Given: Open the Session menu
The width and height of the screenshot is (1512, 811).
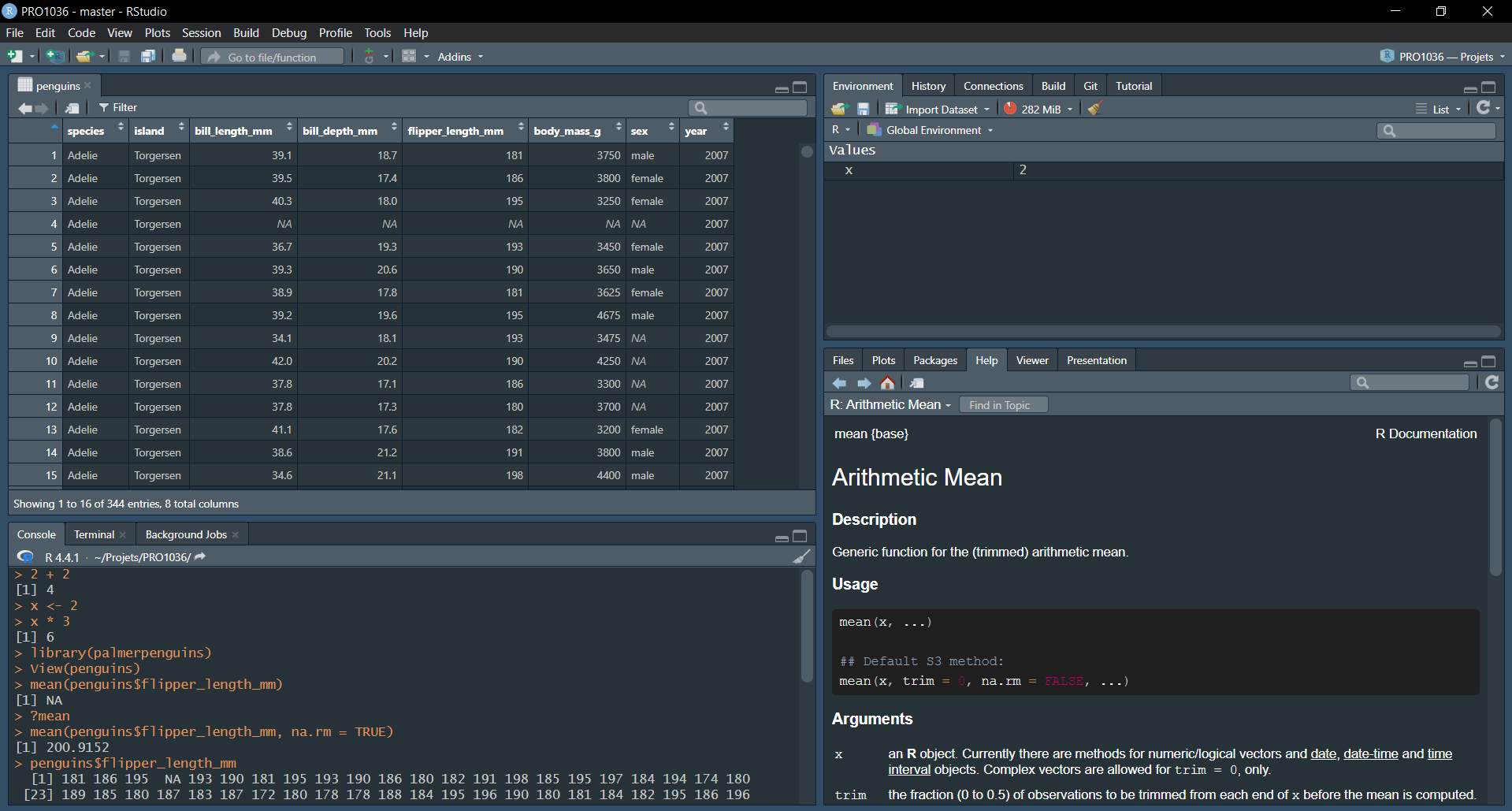Looking at the screenshot, I should click(201, 33).
